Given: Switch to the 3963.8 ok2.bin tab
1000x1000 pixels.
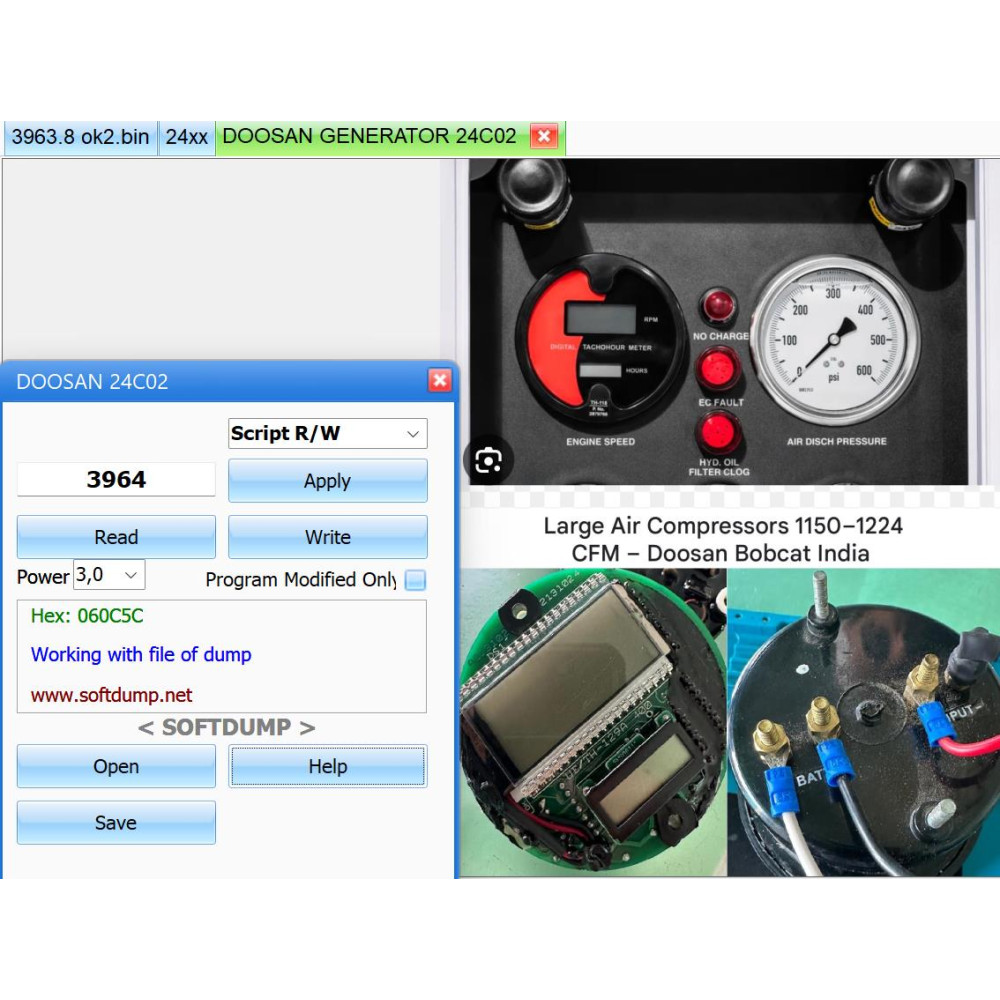Looking at the screenshot, I should (80, 137).
